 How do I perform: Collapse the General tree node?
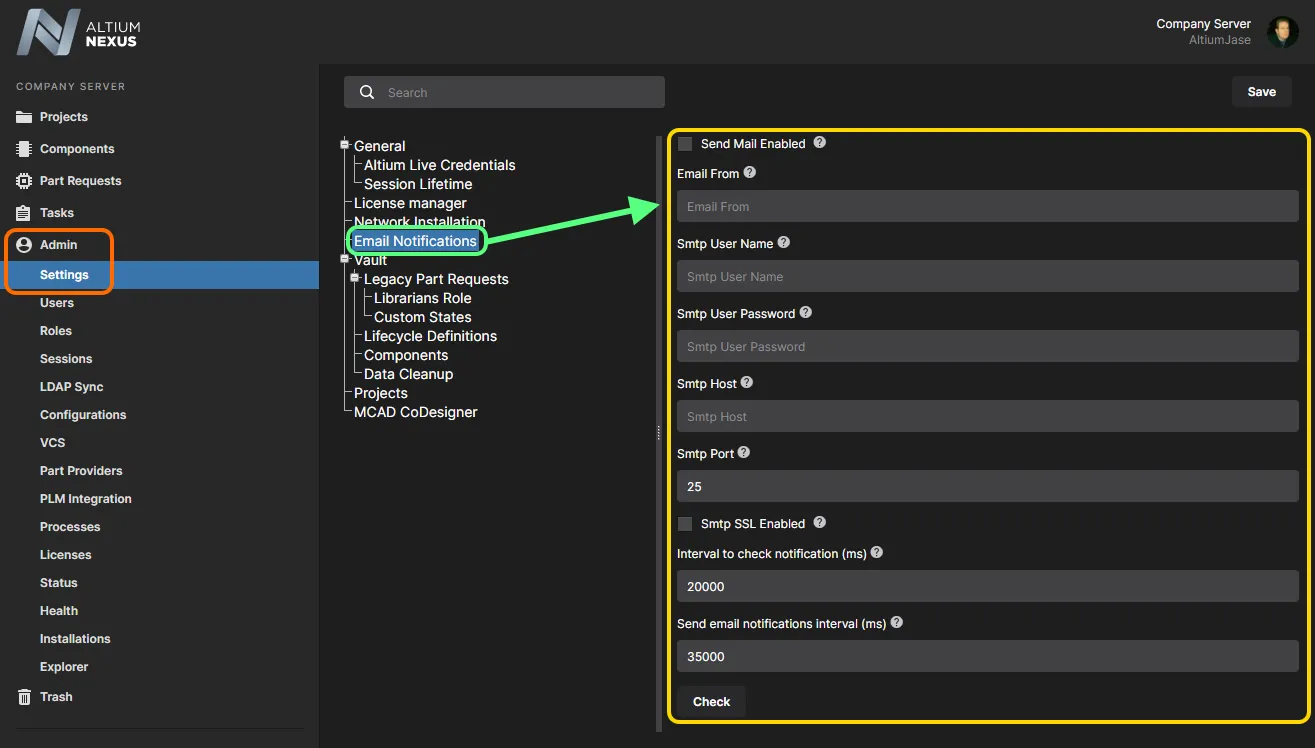[x=345, y=145]
